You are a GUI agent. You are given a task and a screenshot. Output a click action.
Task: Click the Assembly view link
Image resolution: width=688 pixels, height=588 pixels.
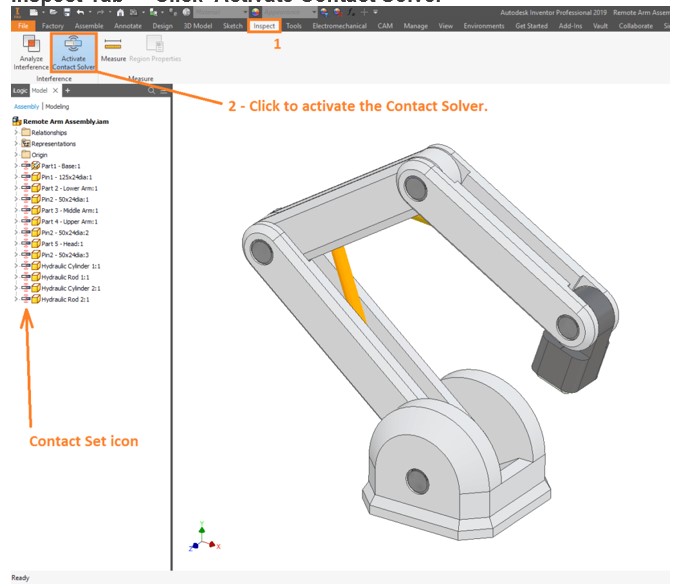point(26,105)
